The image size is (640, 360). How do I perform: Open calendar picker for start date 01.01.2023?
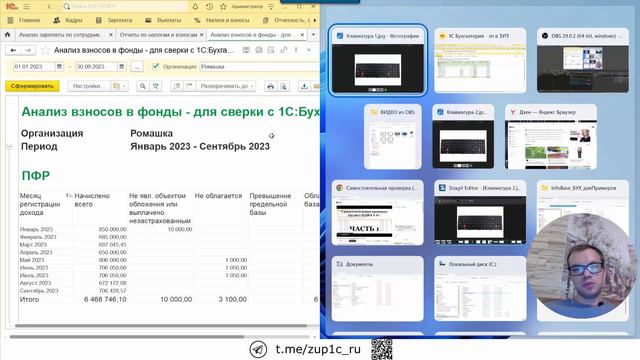click(59, 67)
